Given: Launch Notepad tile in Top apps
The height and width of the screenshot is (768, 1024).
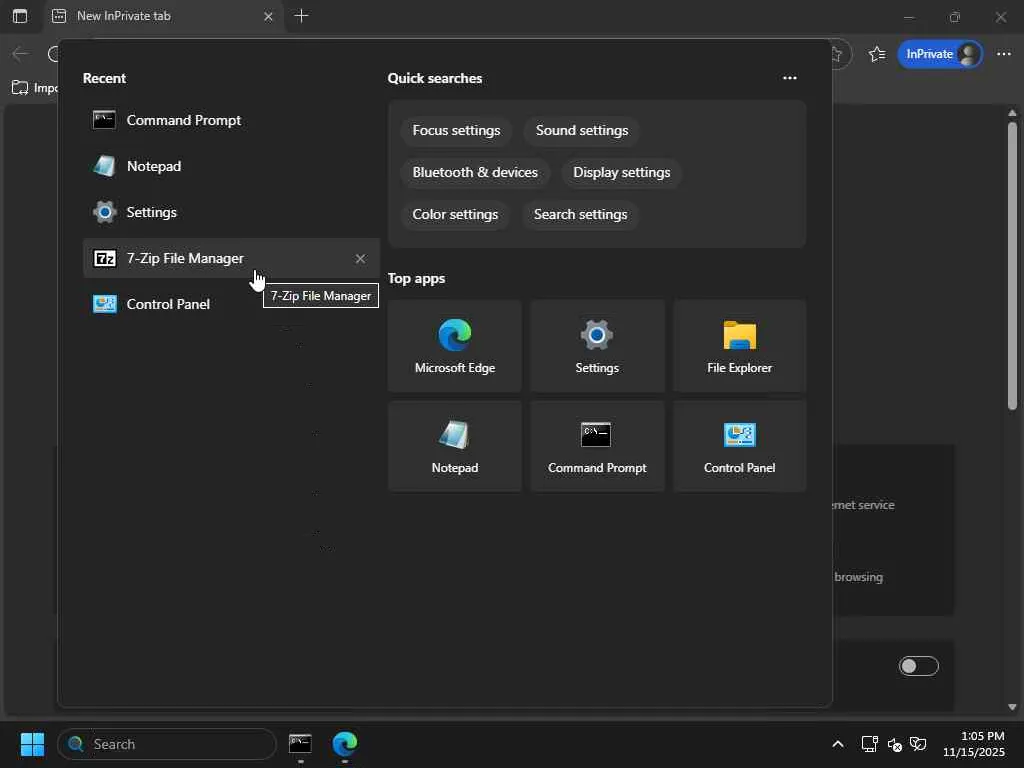Looking at the screenshot, I should coord(455,446).
